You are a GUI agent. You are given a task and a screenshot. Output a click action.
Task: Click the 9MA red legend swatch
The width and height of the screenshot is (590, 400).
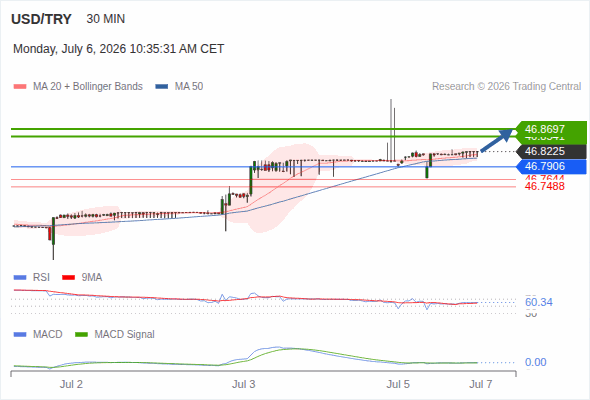pyautogui.click(x=68, y=278)
